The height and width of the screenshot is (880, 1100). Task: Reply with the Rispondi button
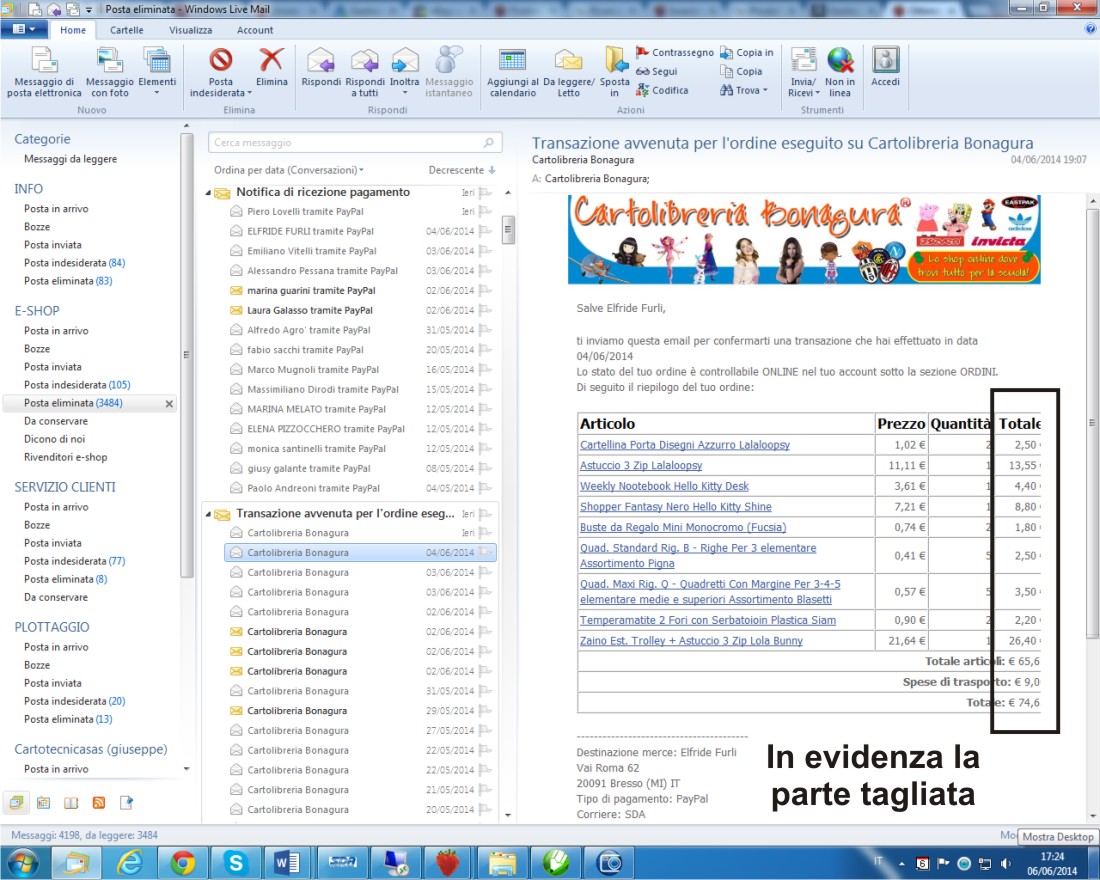pyautogui.click(x=321, y=67)
